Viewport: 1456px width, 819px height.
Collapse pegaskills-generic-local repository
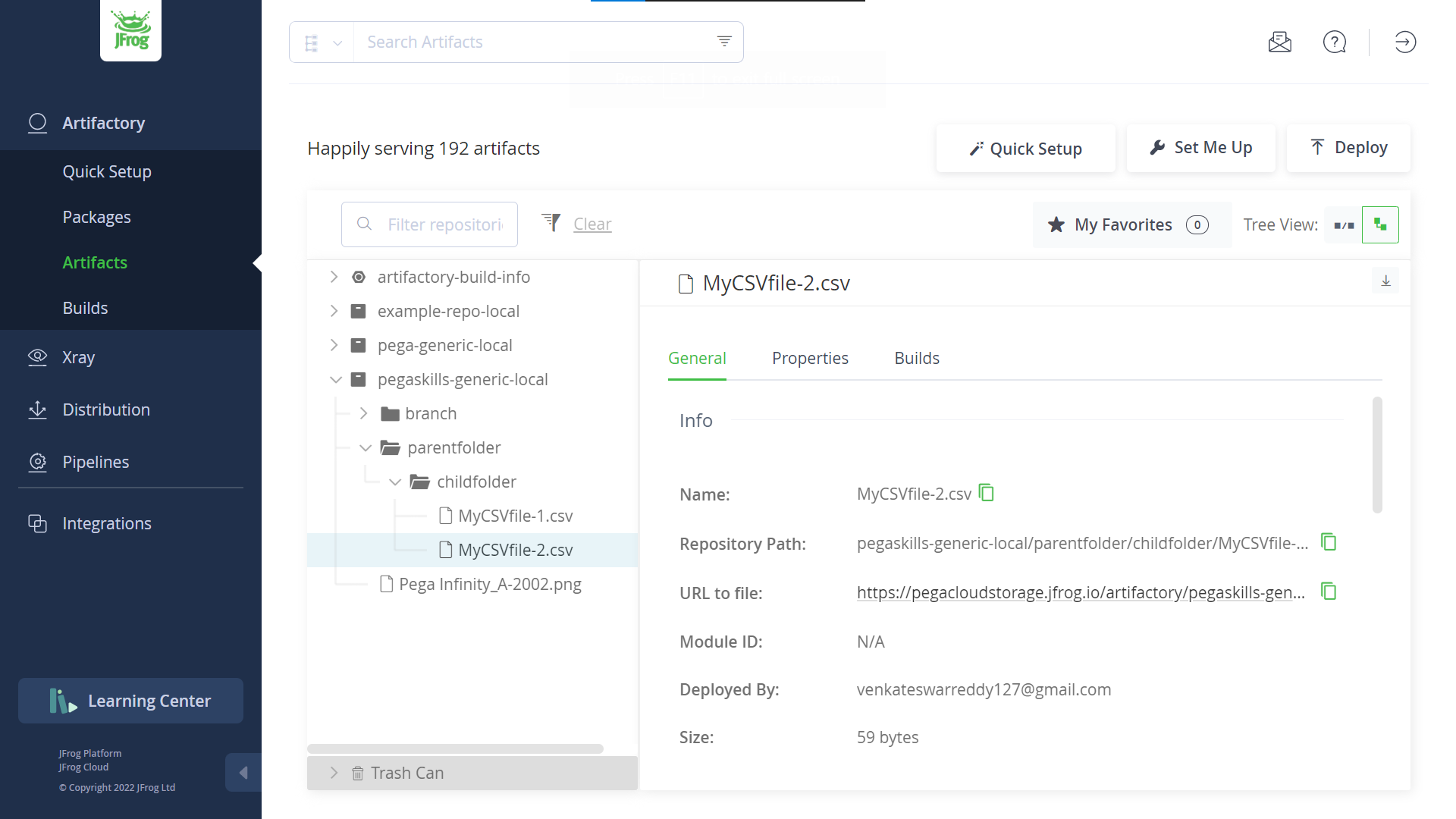pos(336,380)
